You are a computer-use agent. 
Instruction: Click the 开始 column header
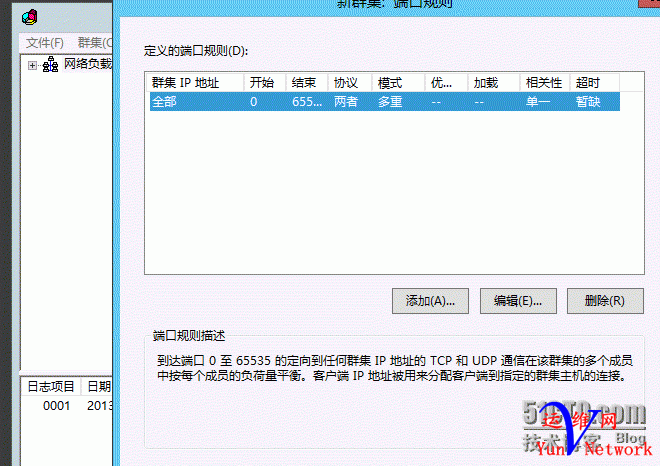coord(265,83)
